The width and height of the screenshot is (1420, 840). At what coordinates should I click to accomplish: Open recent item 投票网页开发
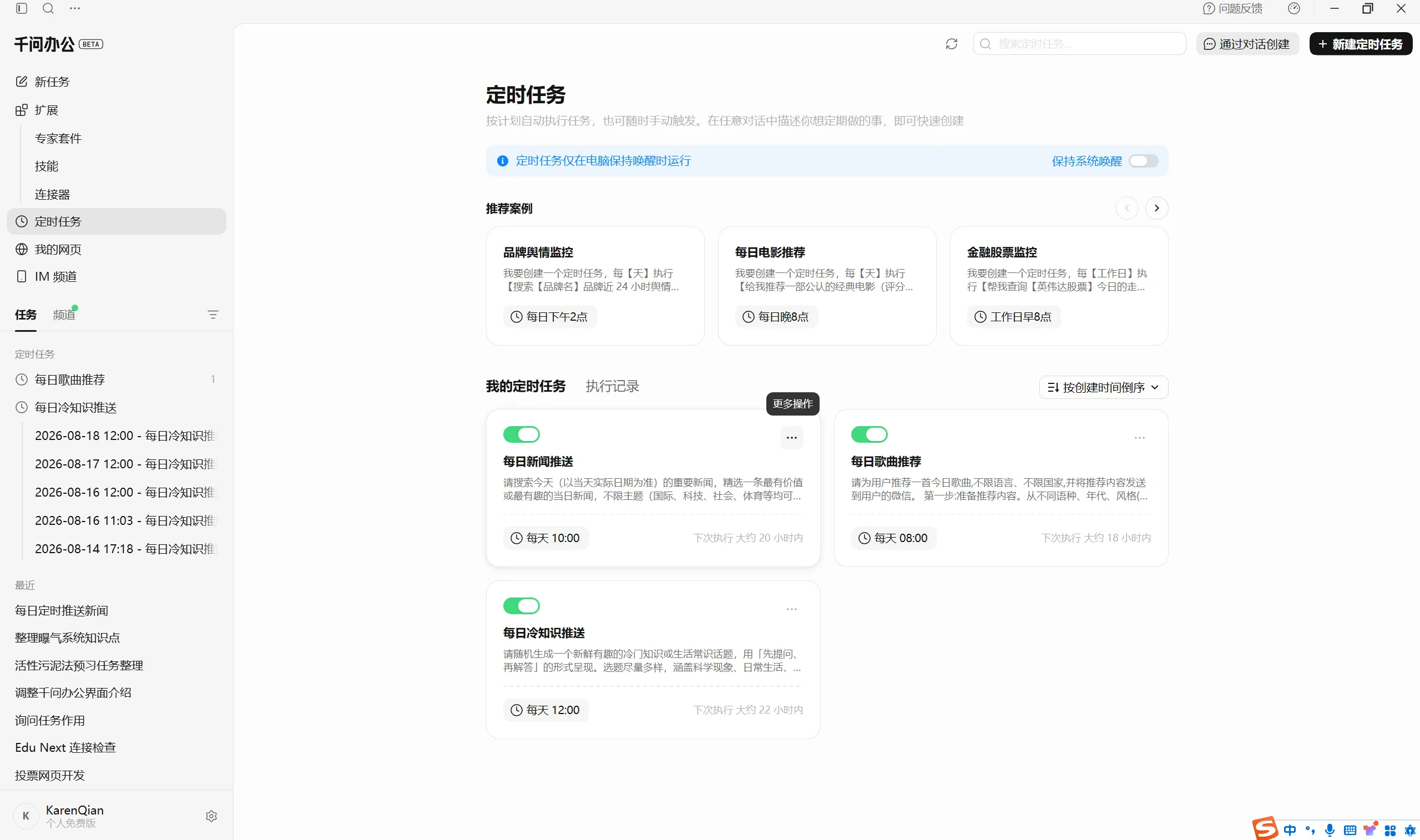point(50,776)
